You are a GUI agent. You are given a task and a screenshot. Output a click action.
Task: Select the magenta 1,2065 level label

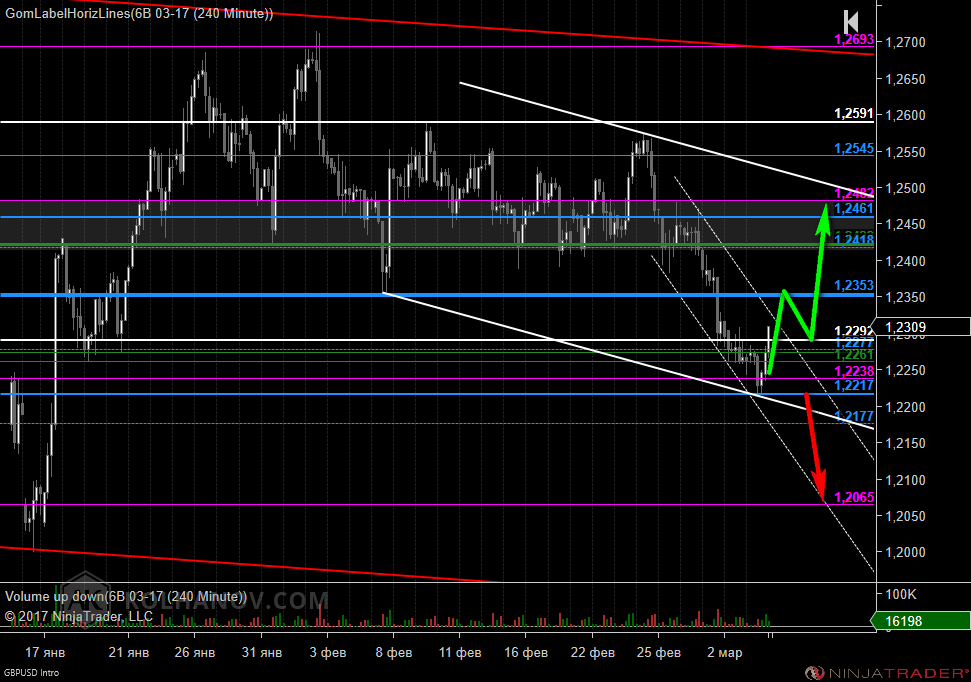[854, 497]
